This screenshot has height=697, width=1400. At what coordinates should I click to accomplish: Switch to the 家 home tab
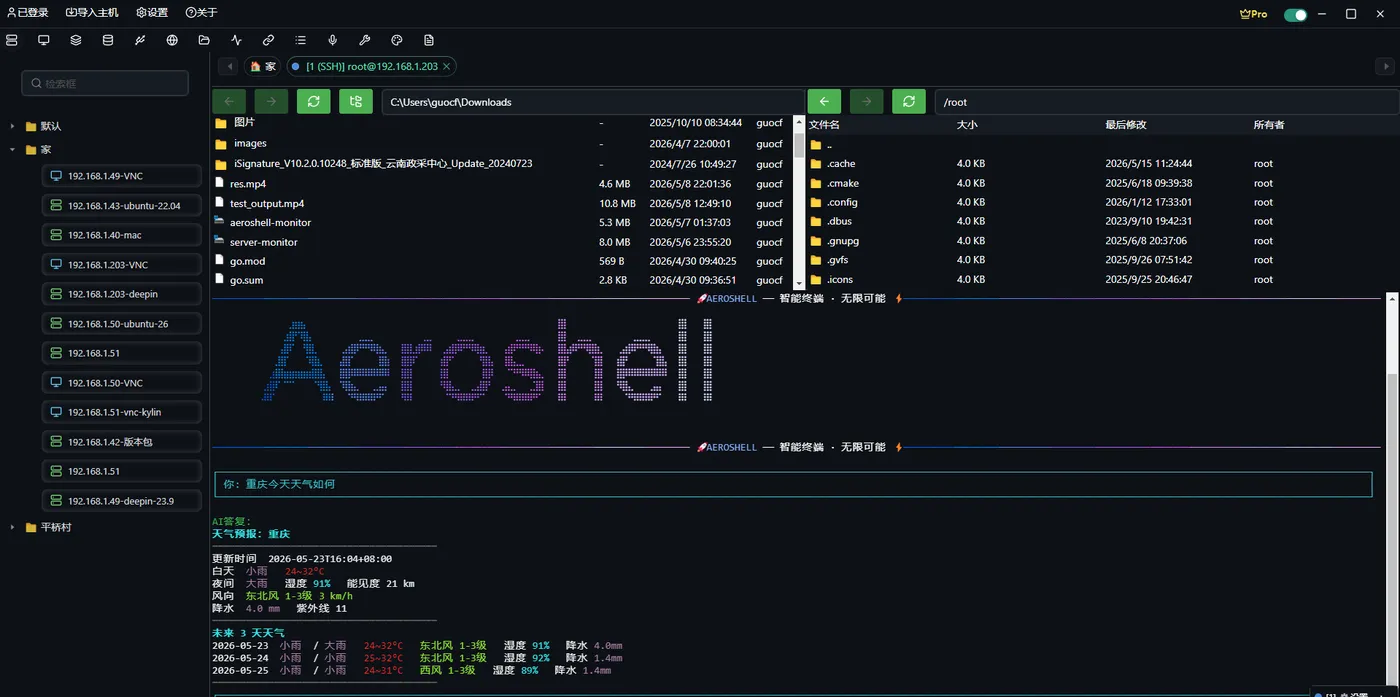tap(263, 66)
